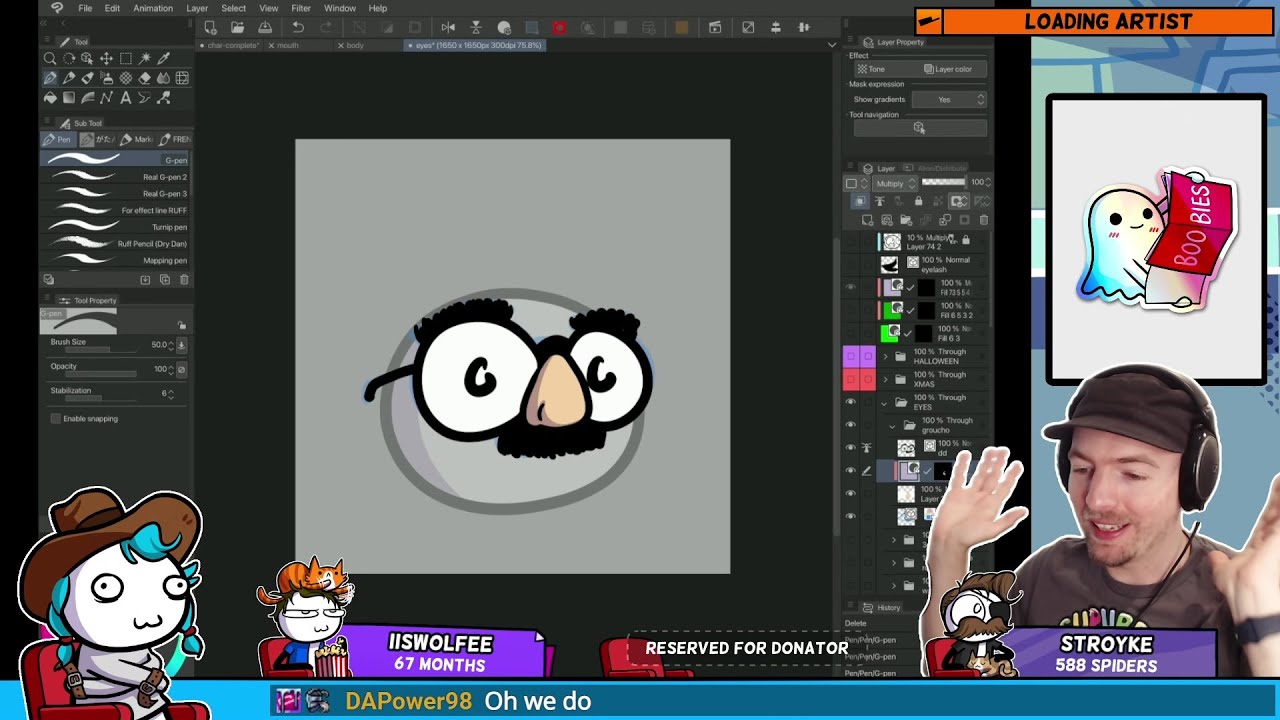Viewport: 1280px width, 720px height.
Task: Select the Move layer tool
Action: [x=106, y=59]
